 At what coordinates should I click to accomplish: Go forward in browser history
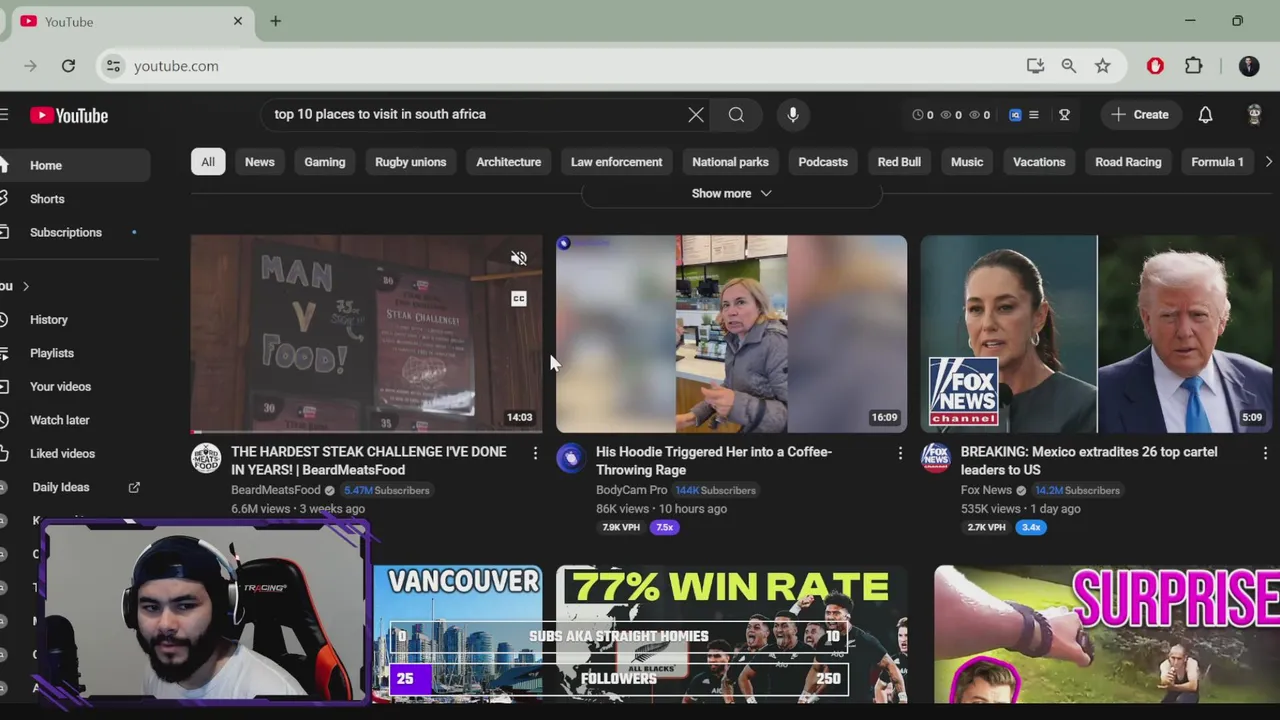30,66
